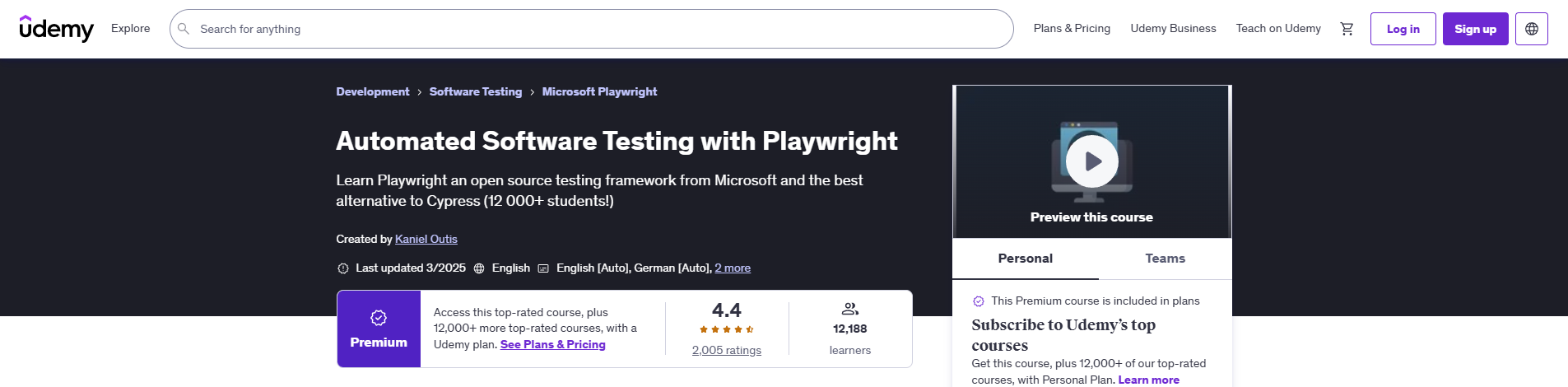Click Learn more about Personal Plan
The image size is (1568, 387).
(1148, 380)
